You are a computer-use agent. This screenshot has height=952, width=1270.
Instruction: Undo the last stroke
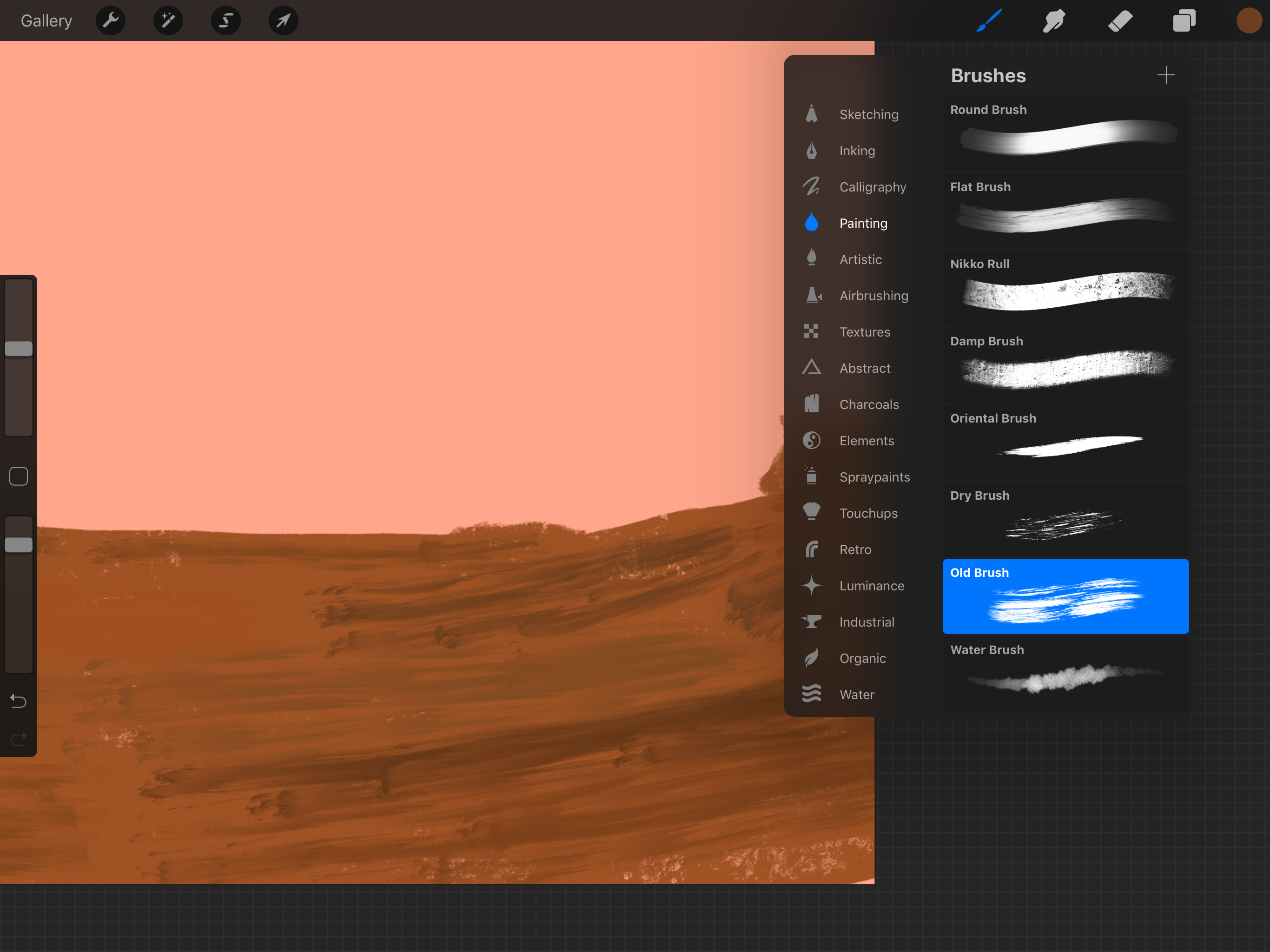[x=19, y=701]
